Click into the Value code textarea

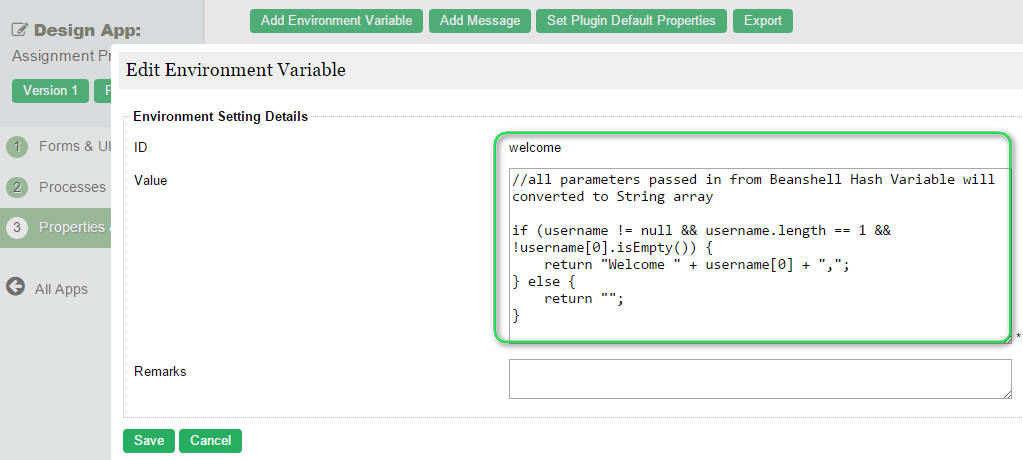coord(760,255)
